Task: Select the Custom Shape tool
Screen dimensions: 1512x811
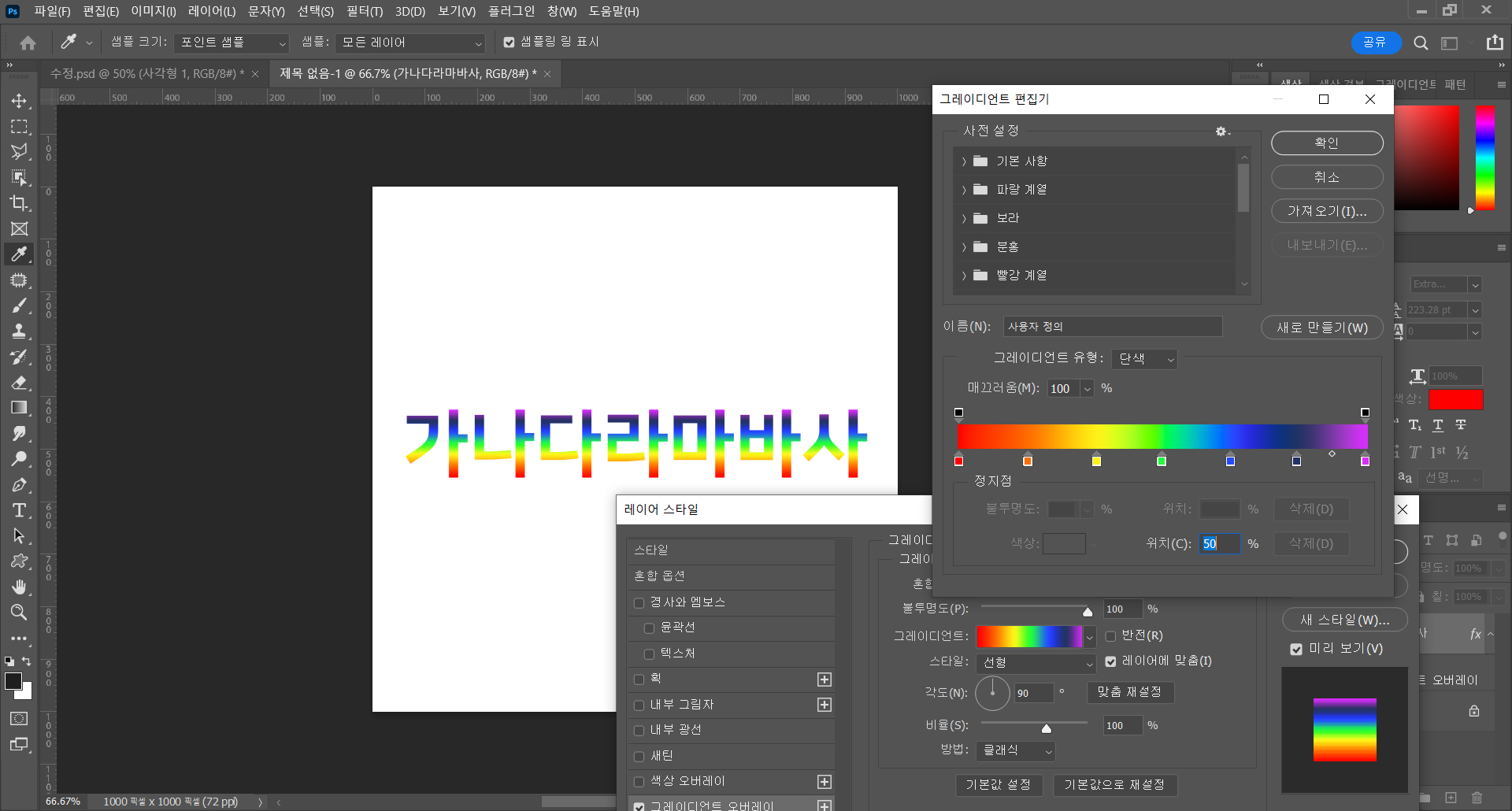Action: (19, 561)
